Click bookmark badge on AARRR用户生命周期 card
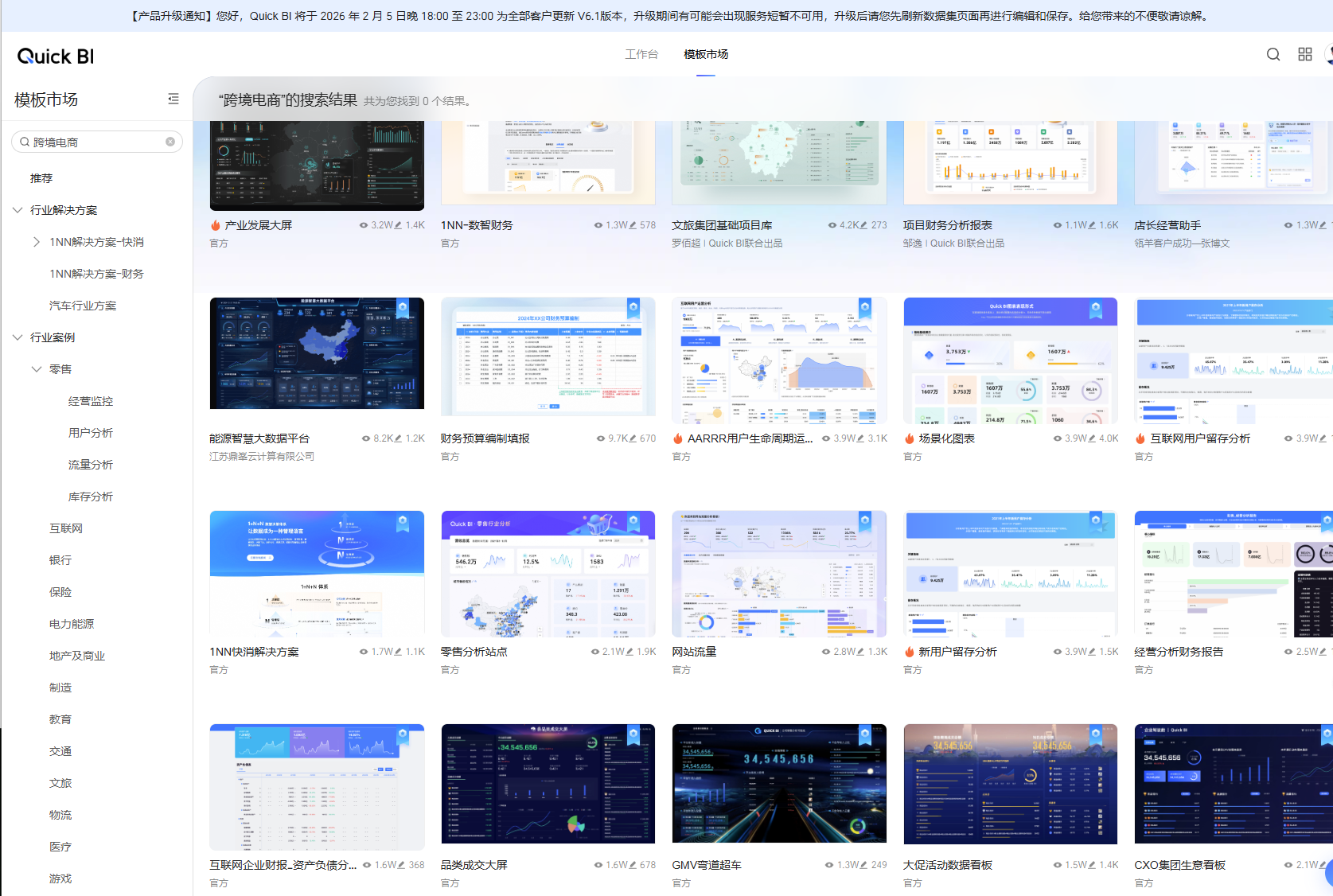The width and height of the screenshot is (1333, 896). point(865,308)
